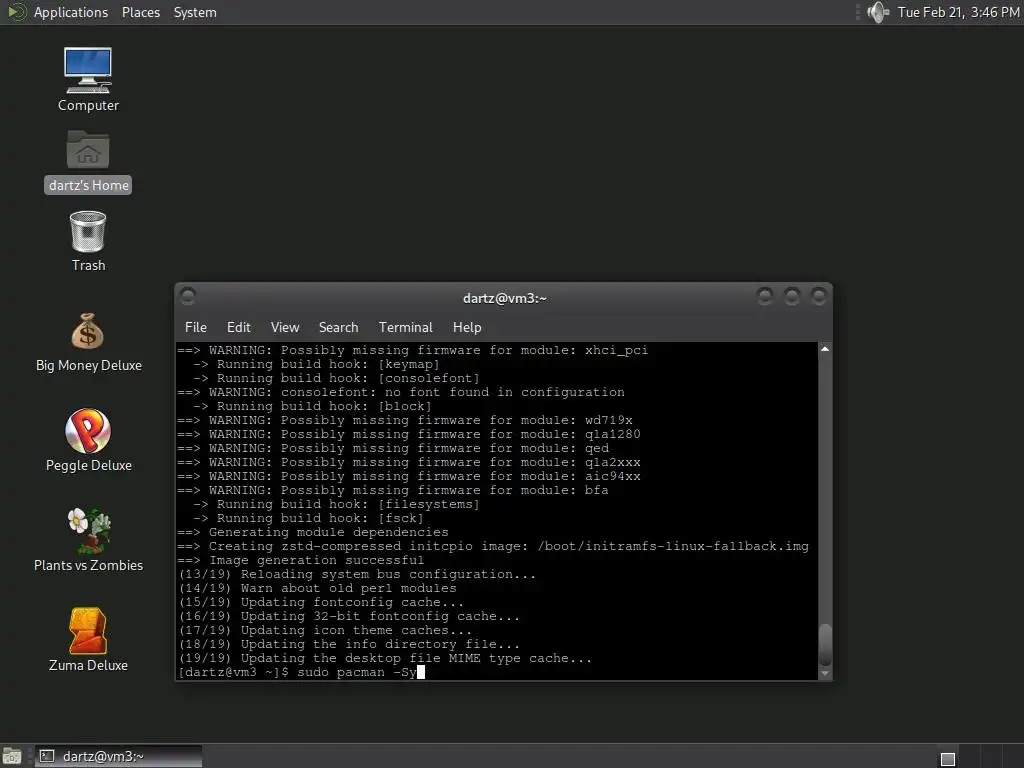Viewport: 1024px width, 768px height.
Task: Open the terminal File menu
Action: [x=195, y=327]
